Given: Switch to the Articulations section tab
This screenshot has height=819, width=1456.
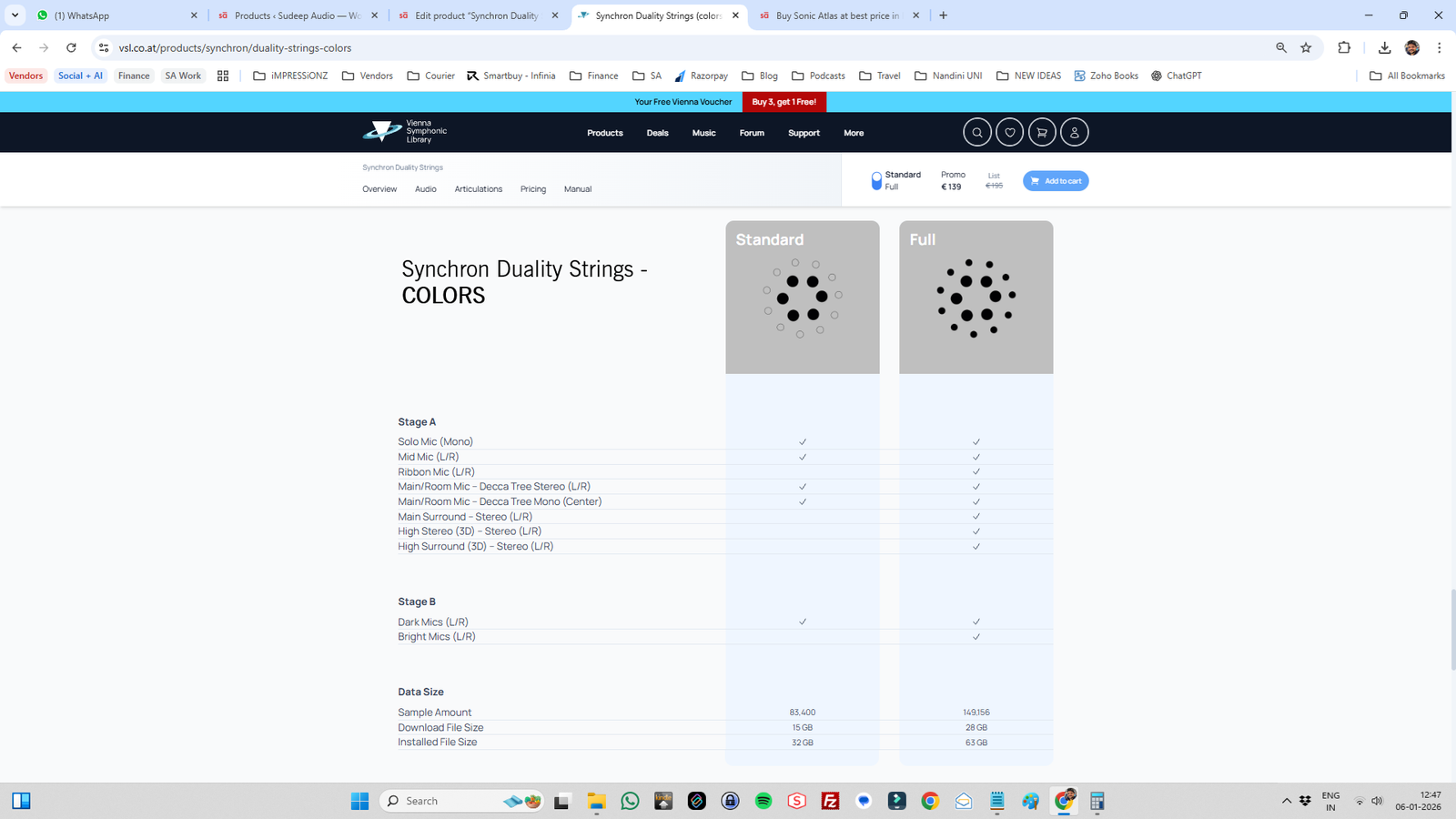Looking at the screenshot, I should click(x=478, y=189).
